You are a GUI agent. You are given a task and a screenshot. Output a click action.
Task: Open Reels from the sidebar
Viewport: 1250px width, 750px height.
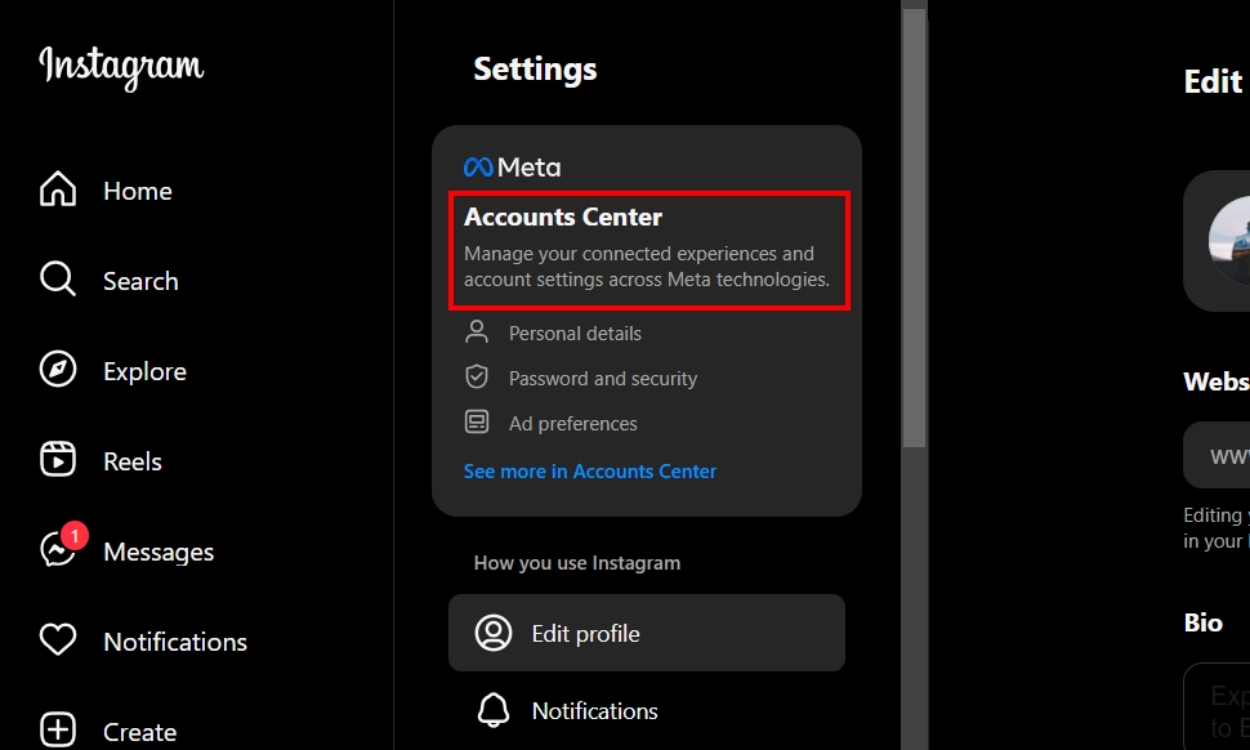click(x=133, y=461)
